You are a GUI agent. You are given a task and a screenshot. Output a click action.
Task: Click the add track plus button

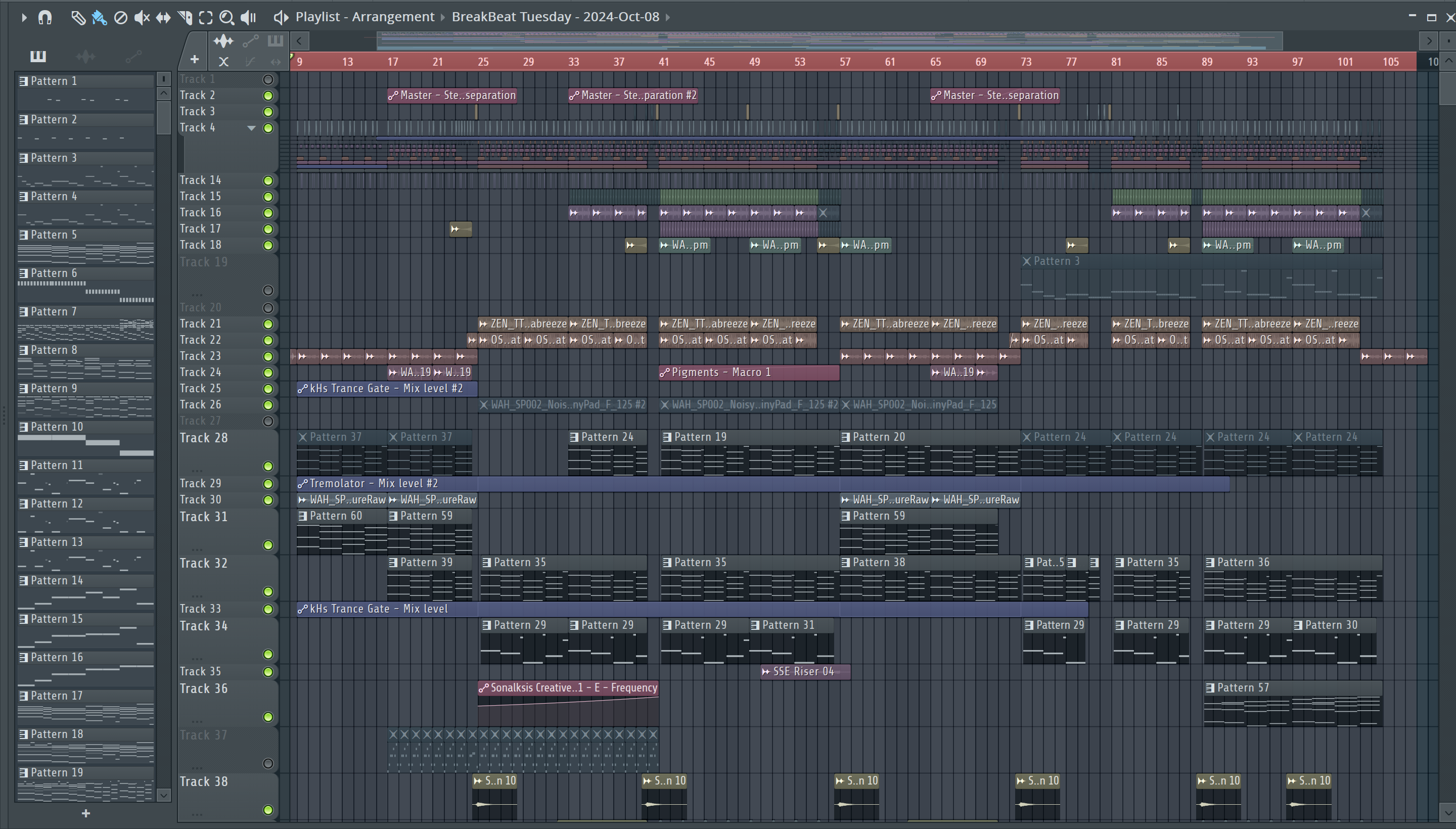tap(194, 59)
